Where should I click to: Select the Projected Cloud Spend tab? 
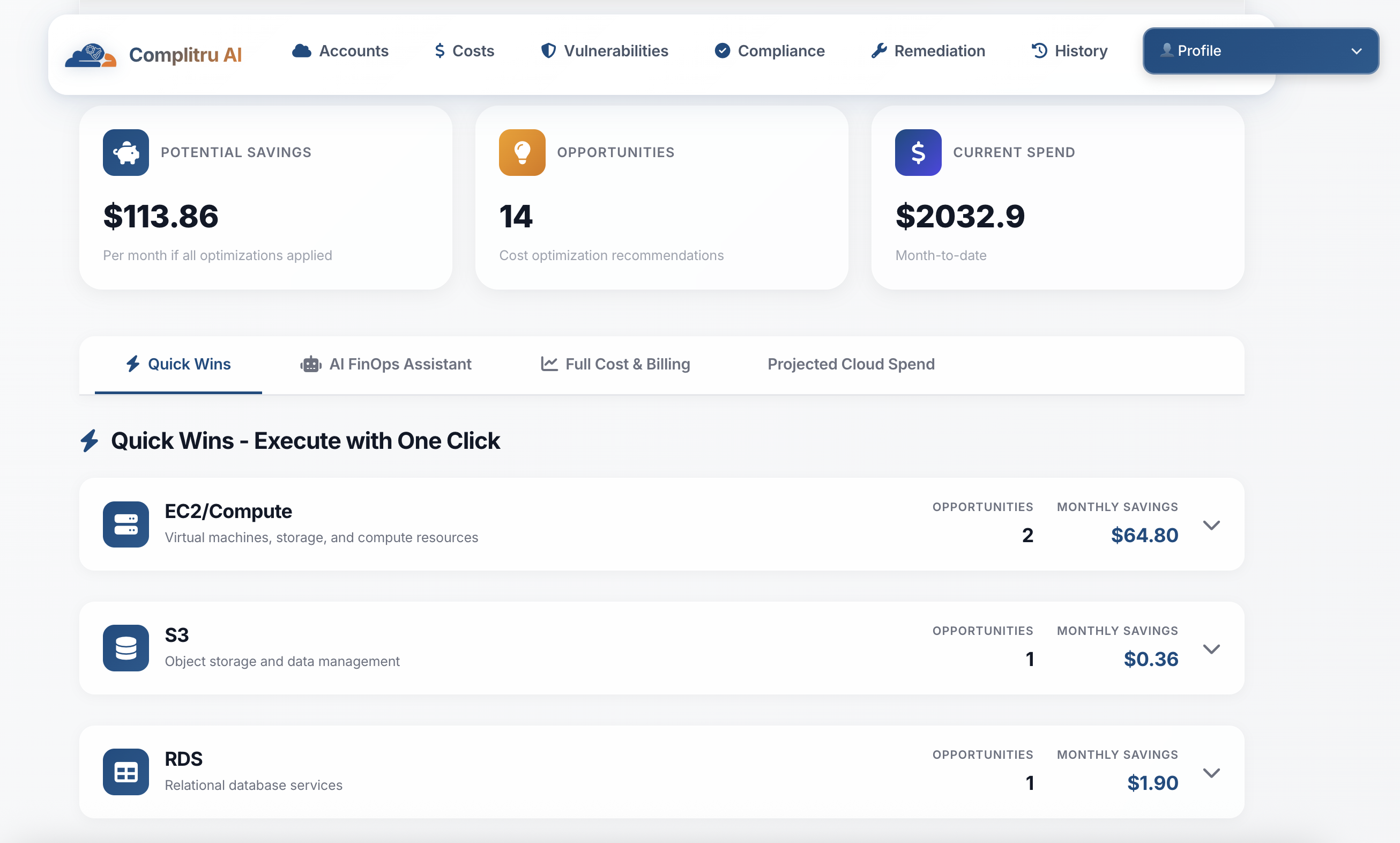851,364
